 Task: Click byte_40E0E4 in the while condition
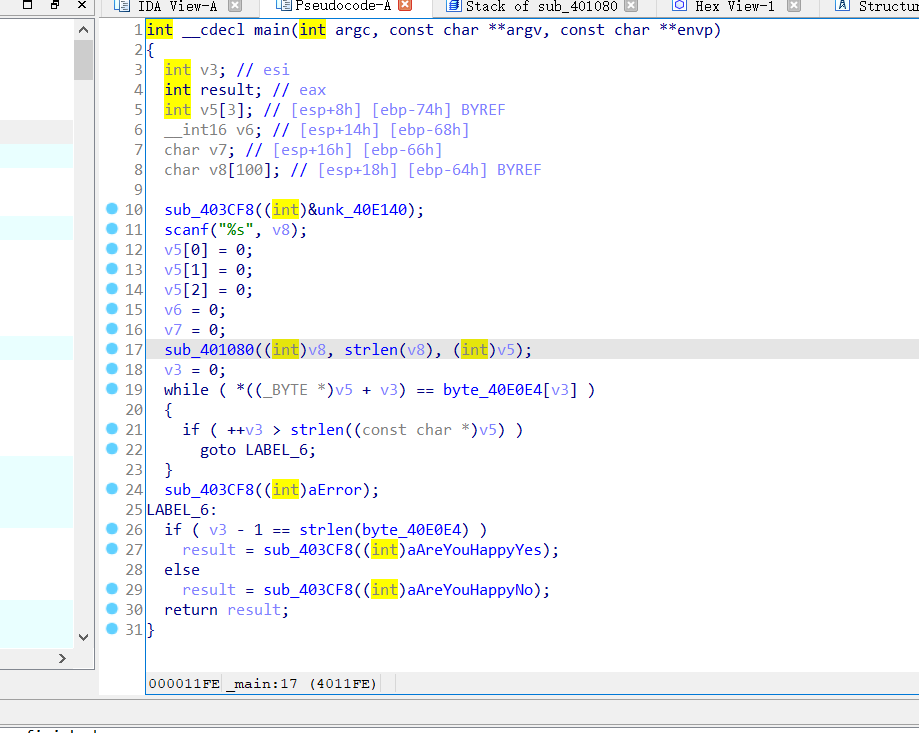pos(492,390)
